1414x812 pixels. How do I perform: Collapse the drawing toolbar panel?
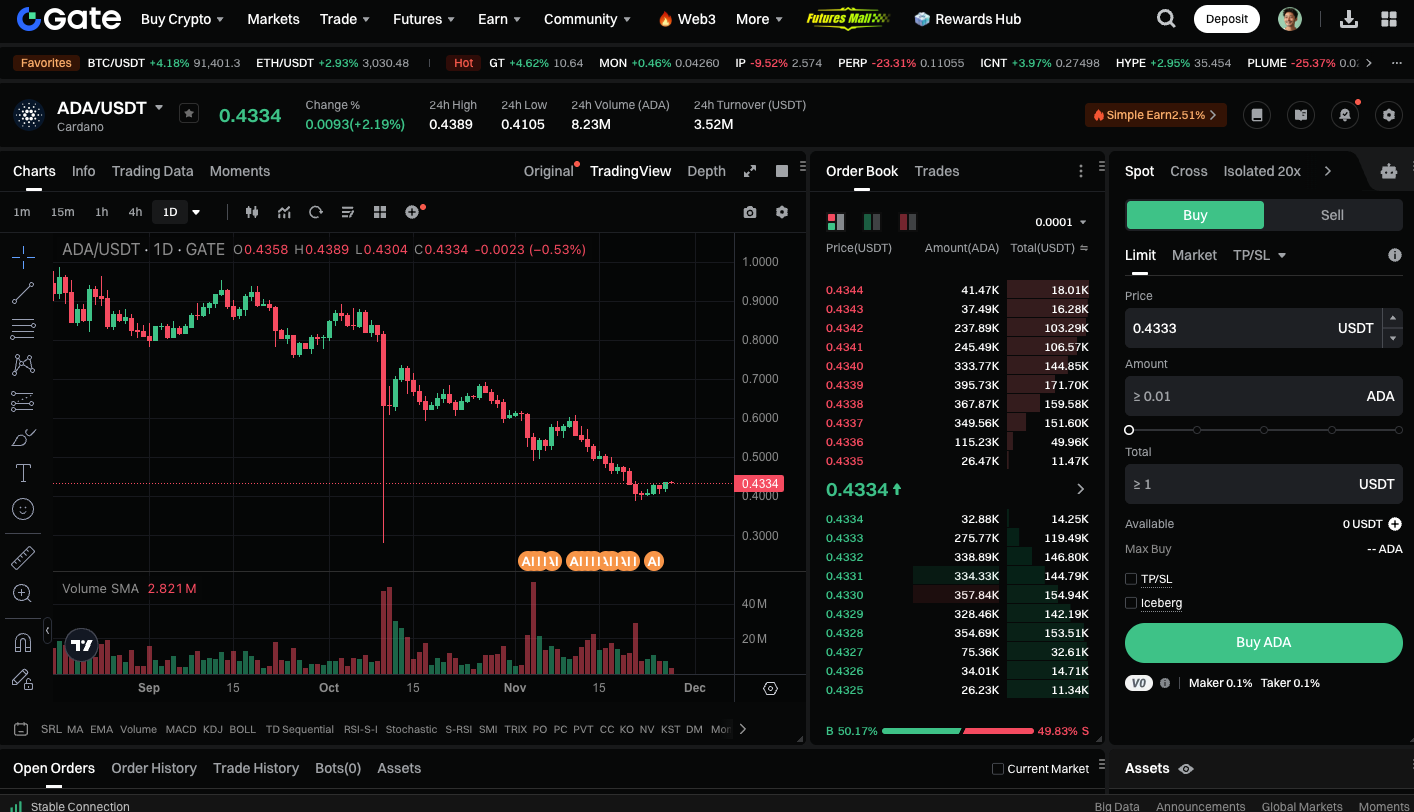tap(47, 630)
